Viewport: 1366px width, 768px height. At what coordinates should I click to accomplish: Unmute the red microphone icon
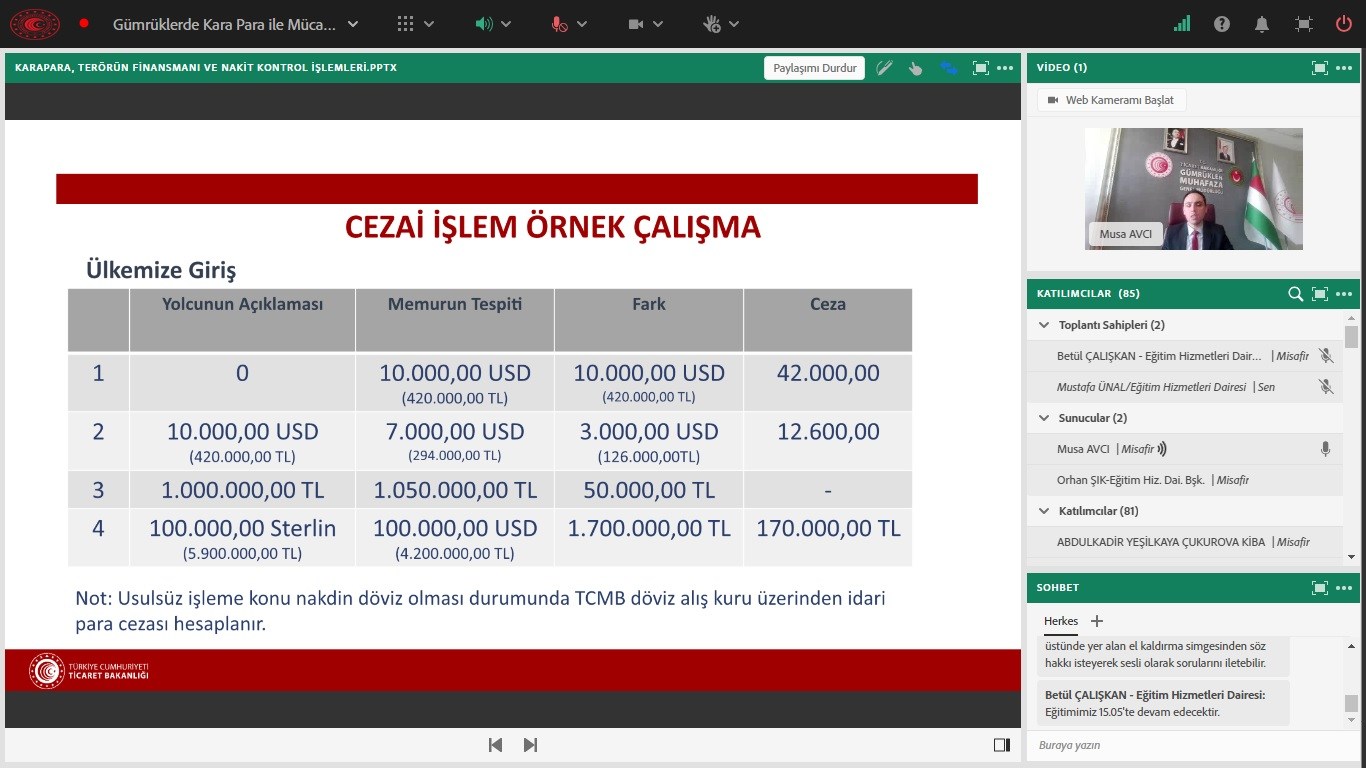(x=559, y=24)
